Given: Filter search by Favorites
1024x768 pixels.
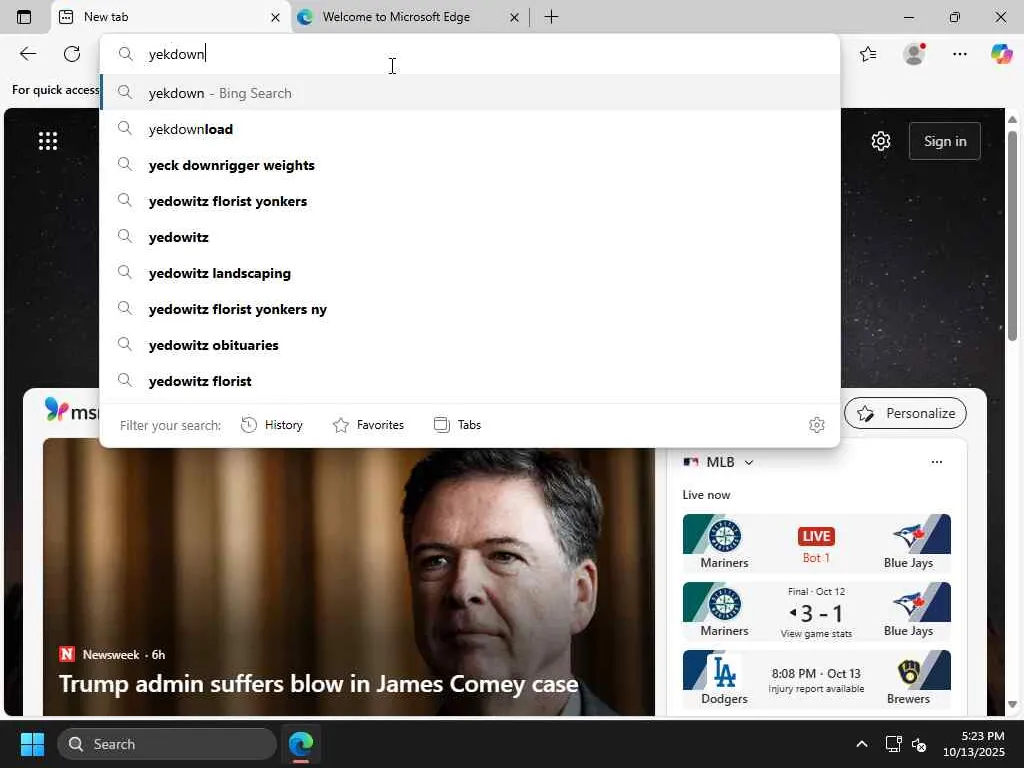Looking at the screenshot, I should [x=368, y=425].
